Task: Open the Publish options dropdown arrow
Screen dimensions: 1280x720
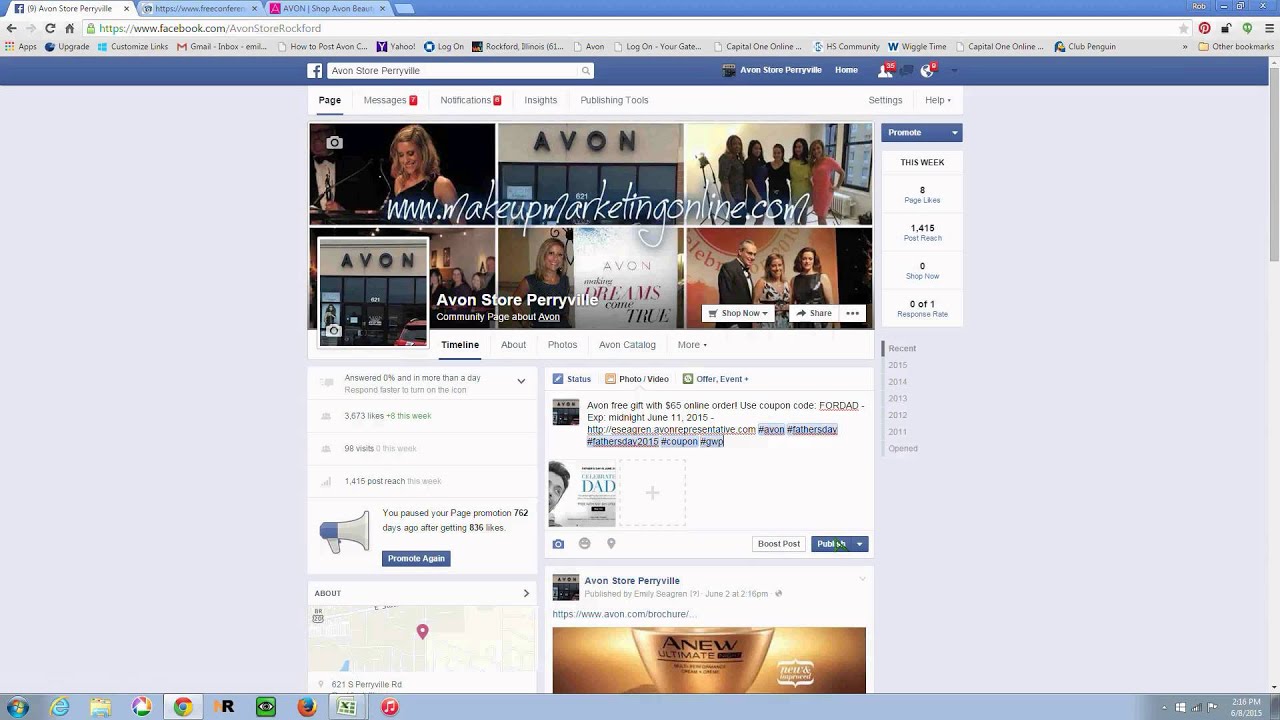Action: point(859,544)
